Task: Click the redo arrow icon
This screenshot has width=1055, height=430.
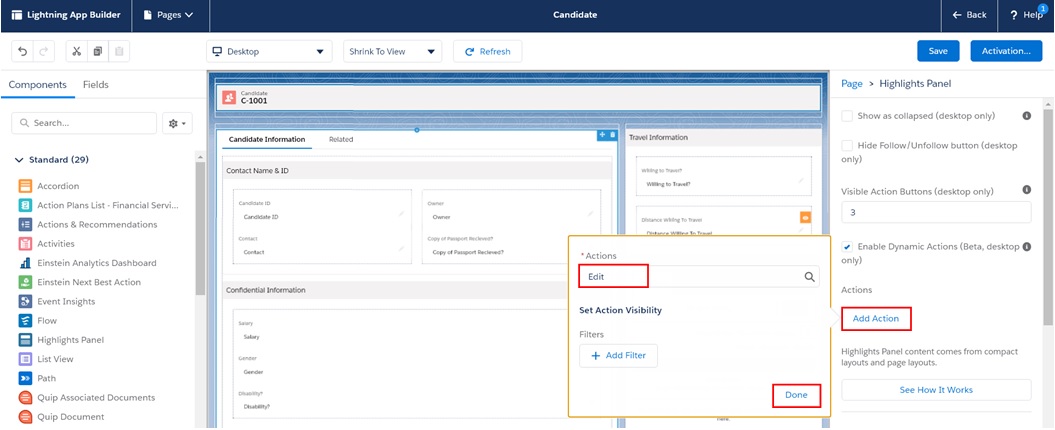Action: [43, 51]
